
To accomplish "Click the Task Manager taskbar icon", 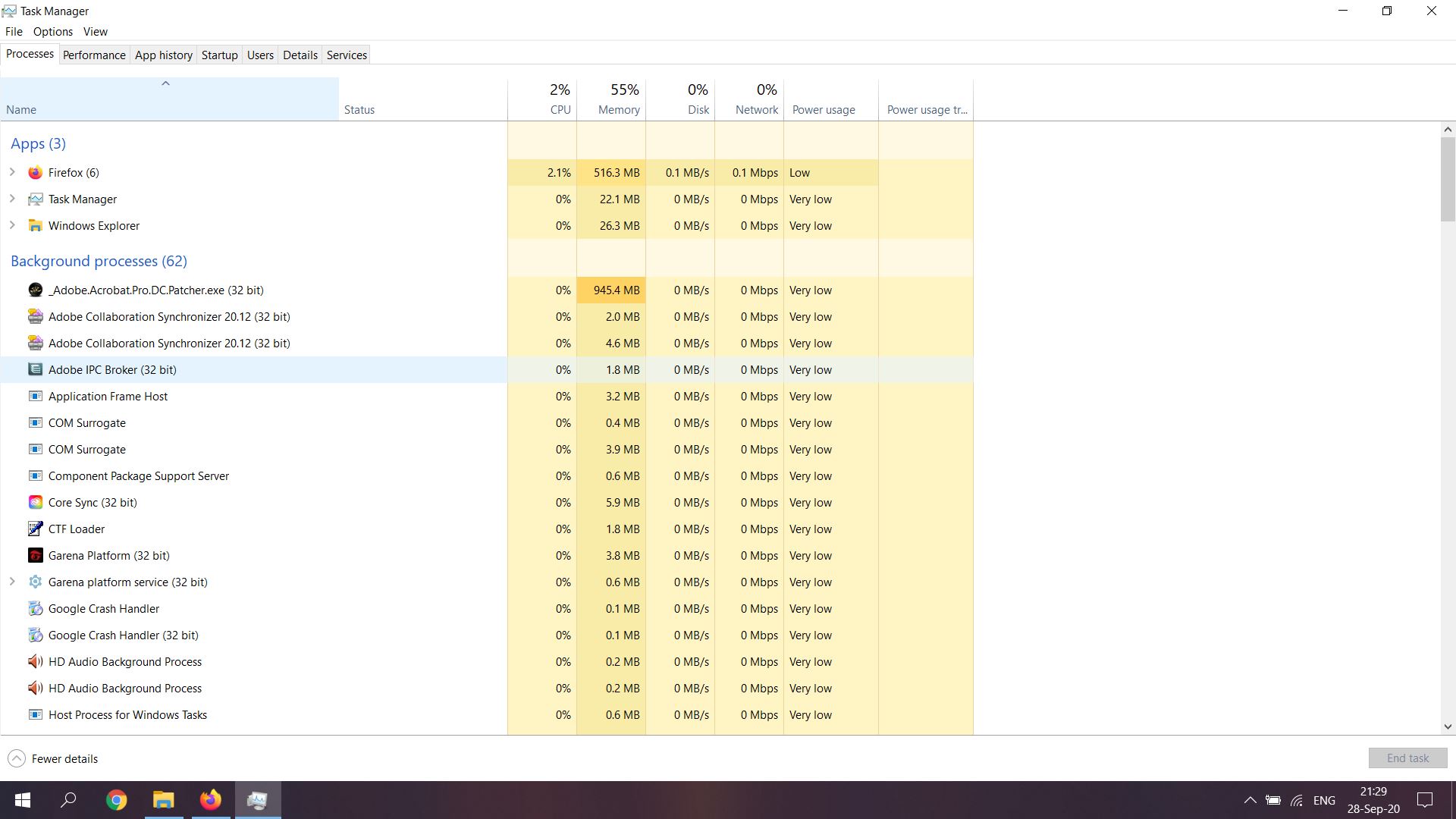I will [258, 800].
